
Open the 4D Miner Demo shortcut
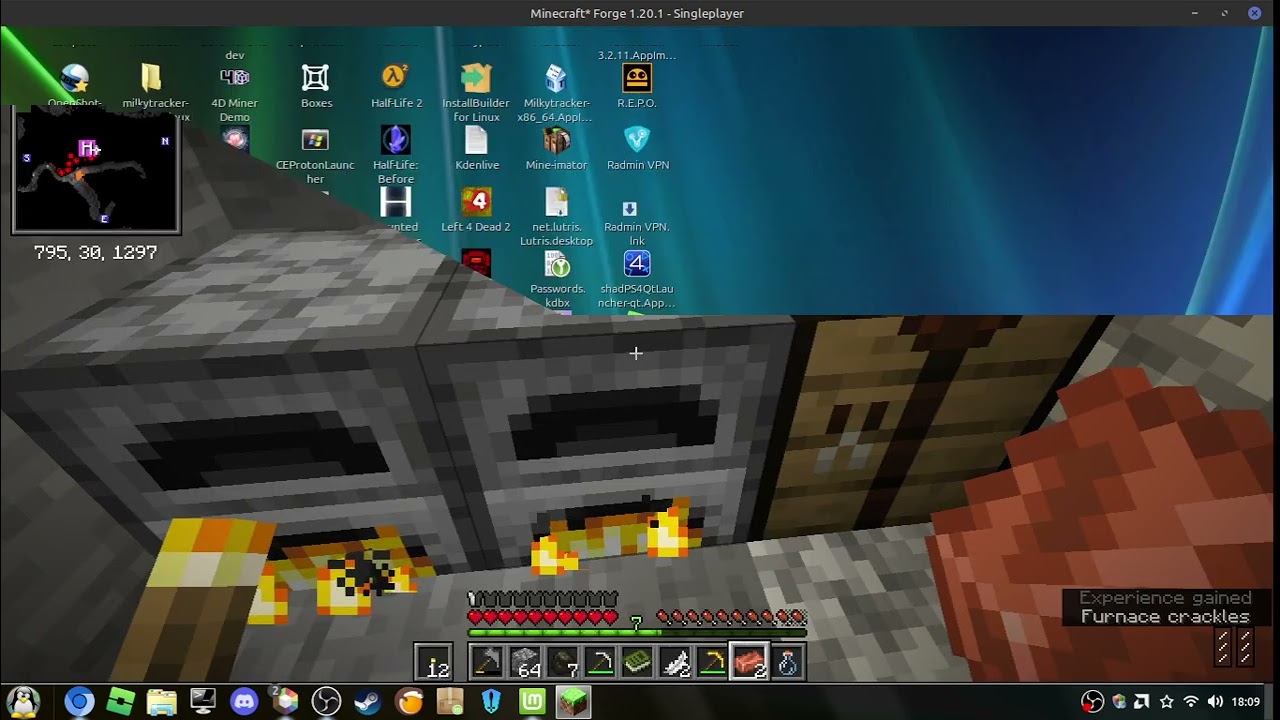(x=235, y=93)
